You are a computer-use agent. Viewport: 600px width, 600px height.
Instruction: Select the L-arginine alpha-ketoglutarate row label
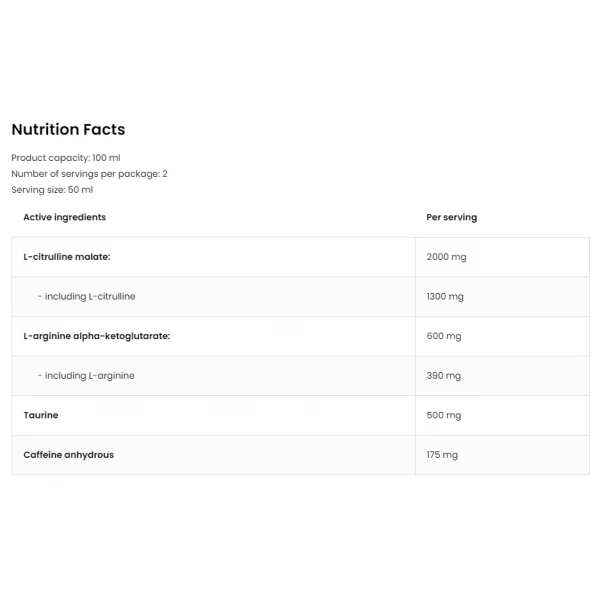(97, 336)
